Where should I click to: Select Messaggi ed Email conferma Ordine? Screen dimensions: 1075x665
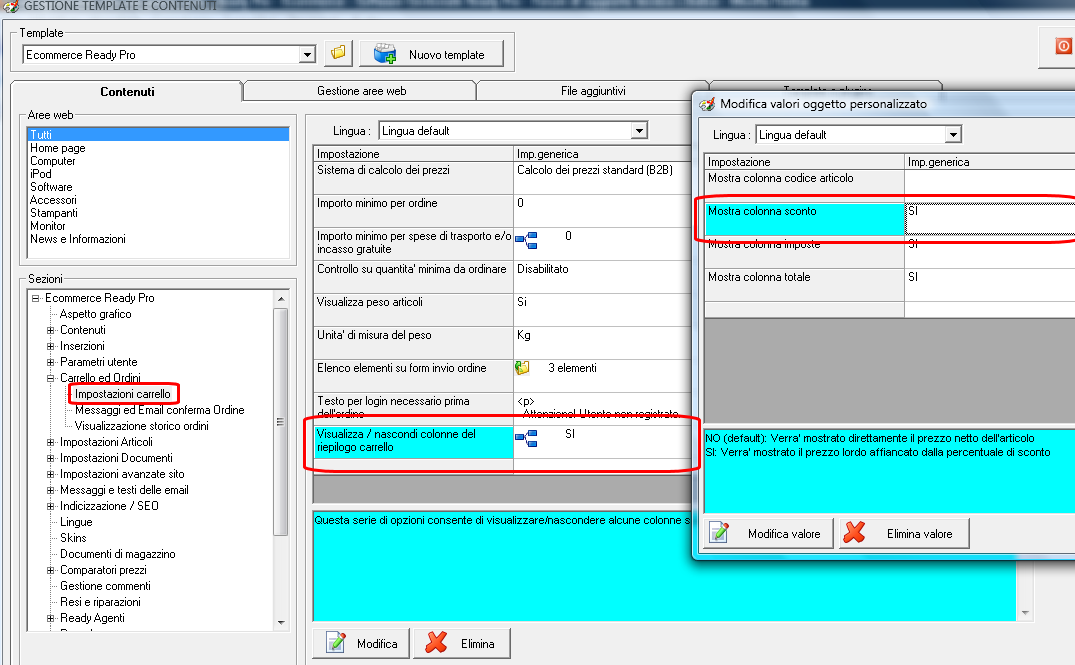pos(159,410)
